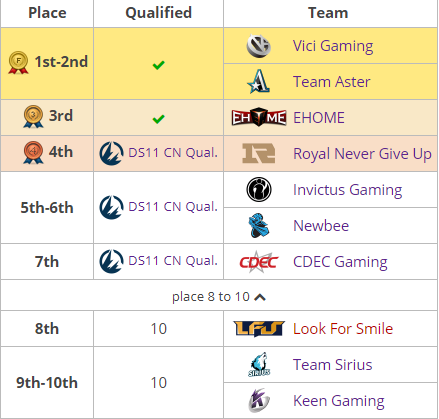Click the Royal Never Give Up logo
439x419 pixels.
click(259, 153)
